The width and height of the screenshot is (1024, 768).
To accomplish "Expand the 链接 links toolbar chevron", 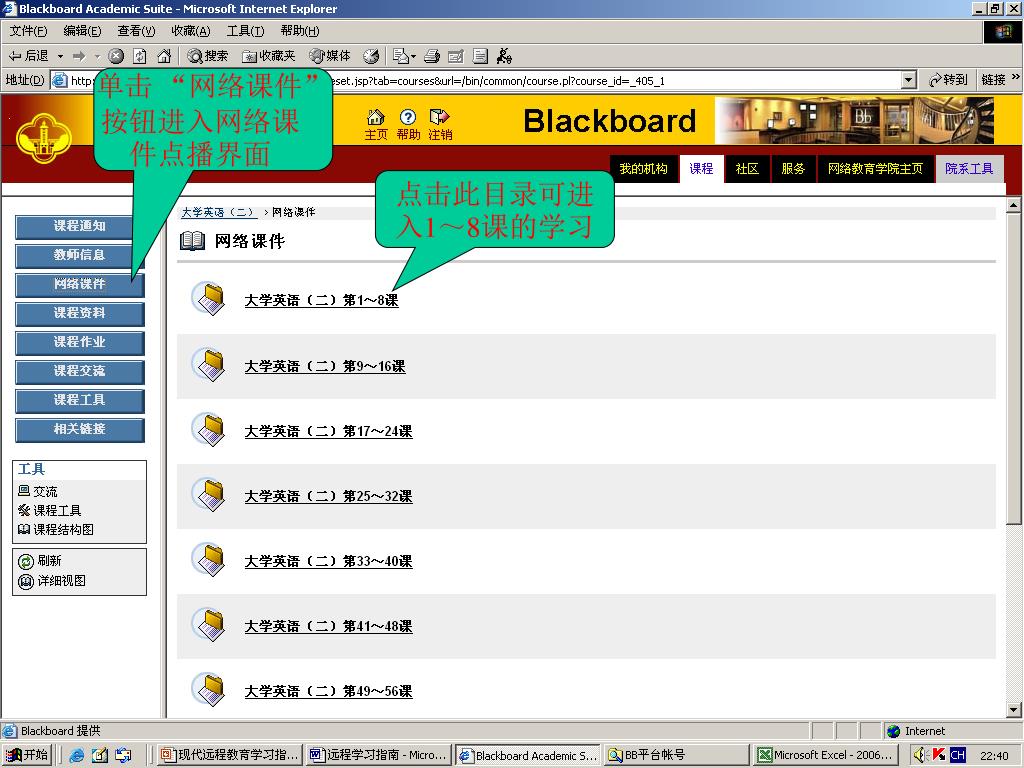I will point(1016,77).
